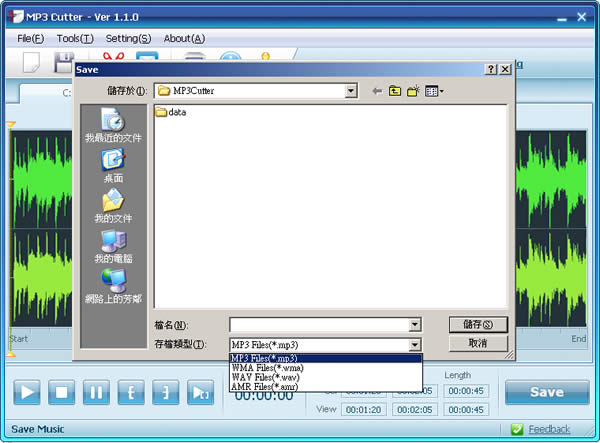Image resolution: width=600 pixels, height=443 pixels.
Task: Open the Feedback link
Action: point(549,429)
